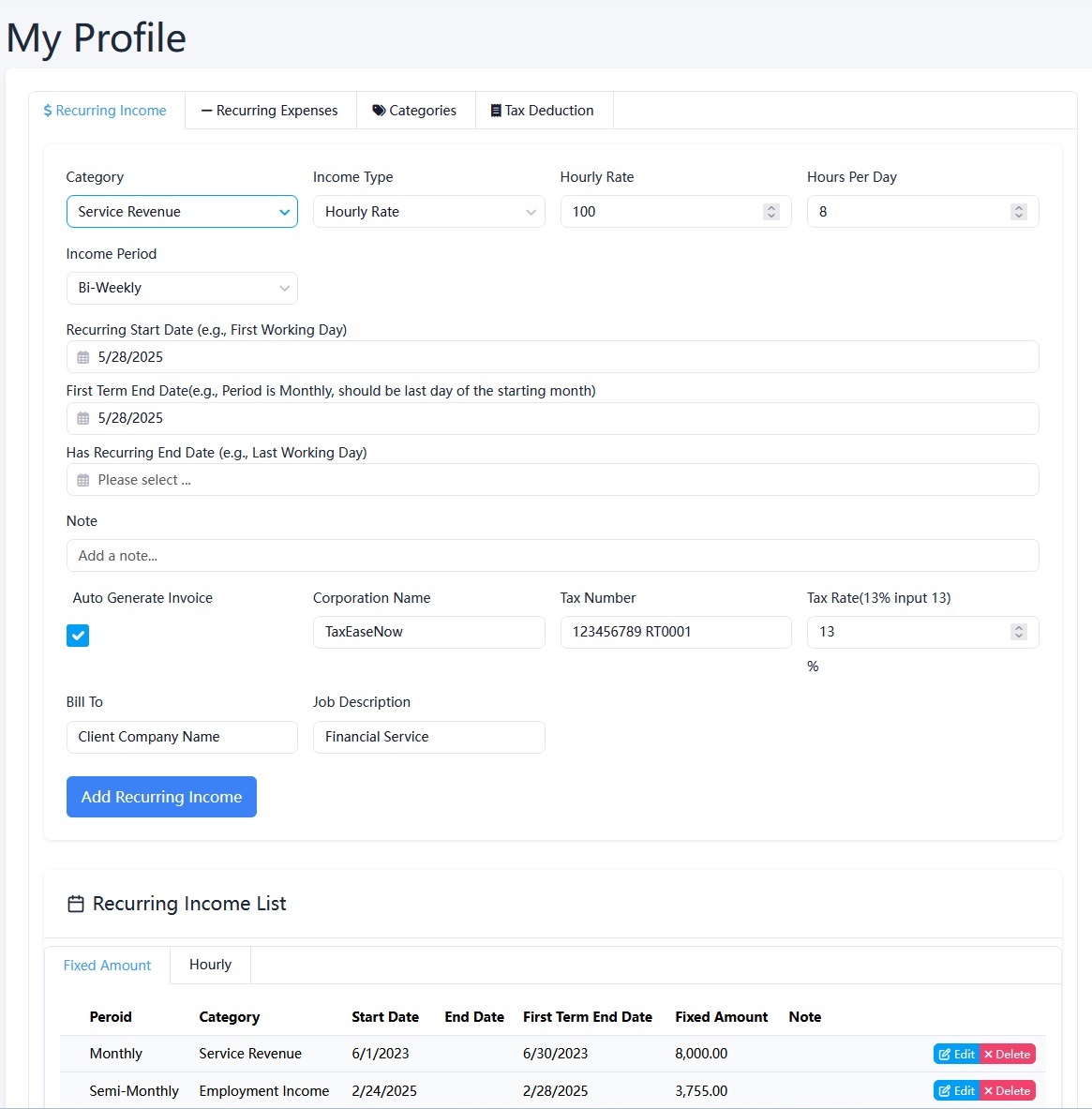
Task: Increment Hours Per Day with its stepper arrow
Action: 1019,206
